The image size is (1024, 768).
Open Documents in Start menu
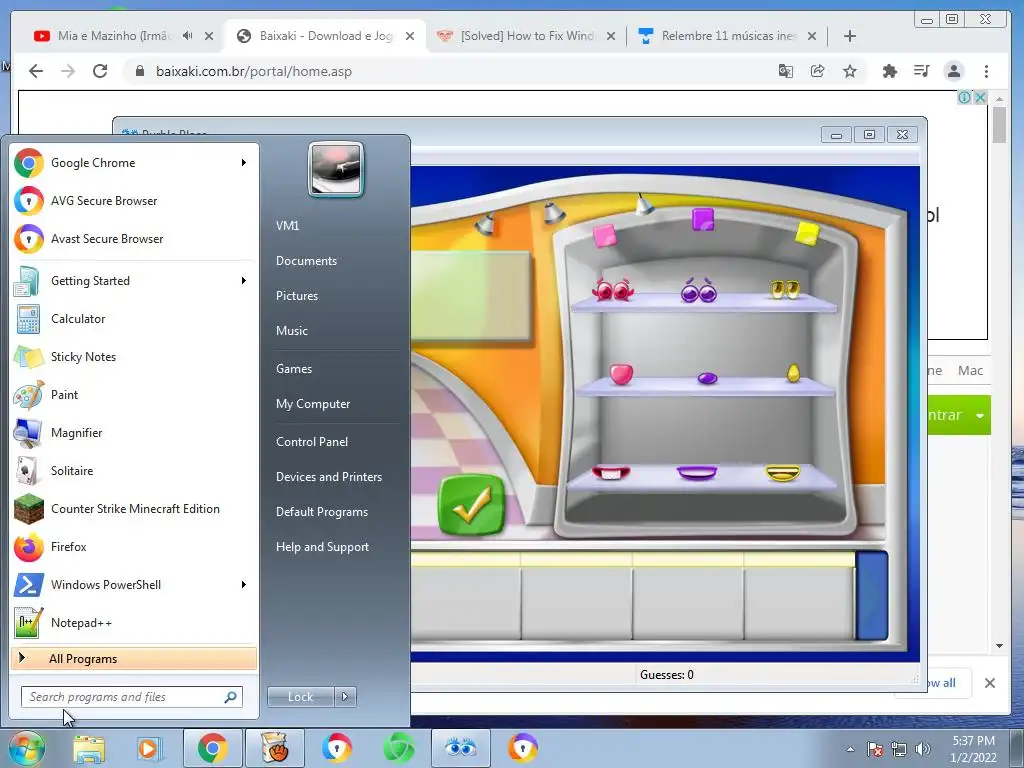pos(306,261)
